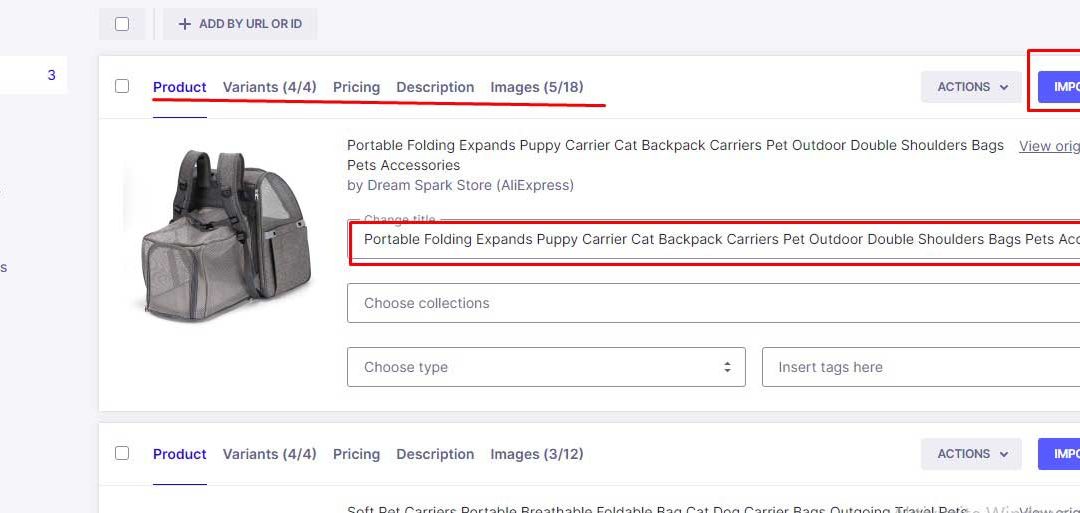Click Add by URL or ID button
This screenshot has width=1080, height=513.
(240, 24)
